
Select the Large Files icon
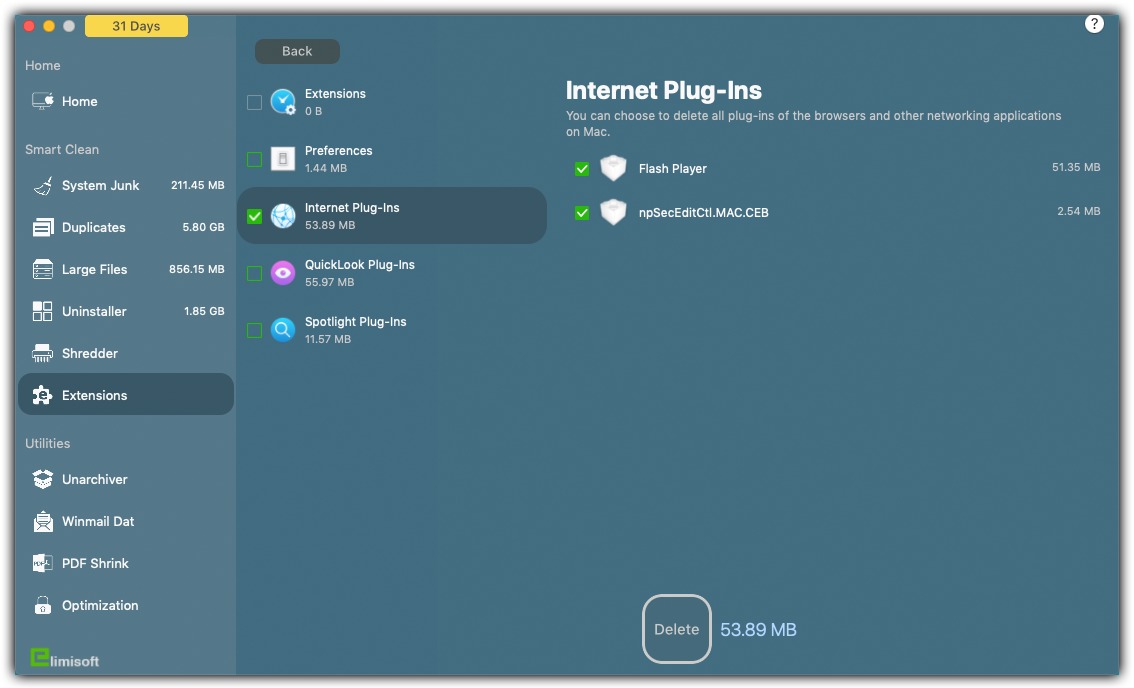click(x=43, y=270)
